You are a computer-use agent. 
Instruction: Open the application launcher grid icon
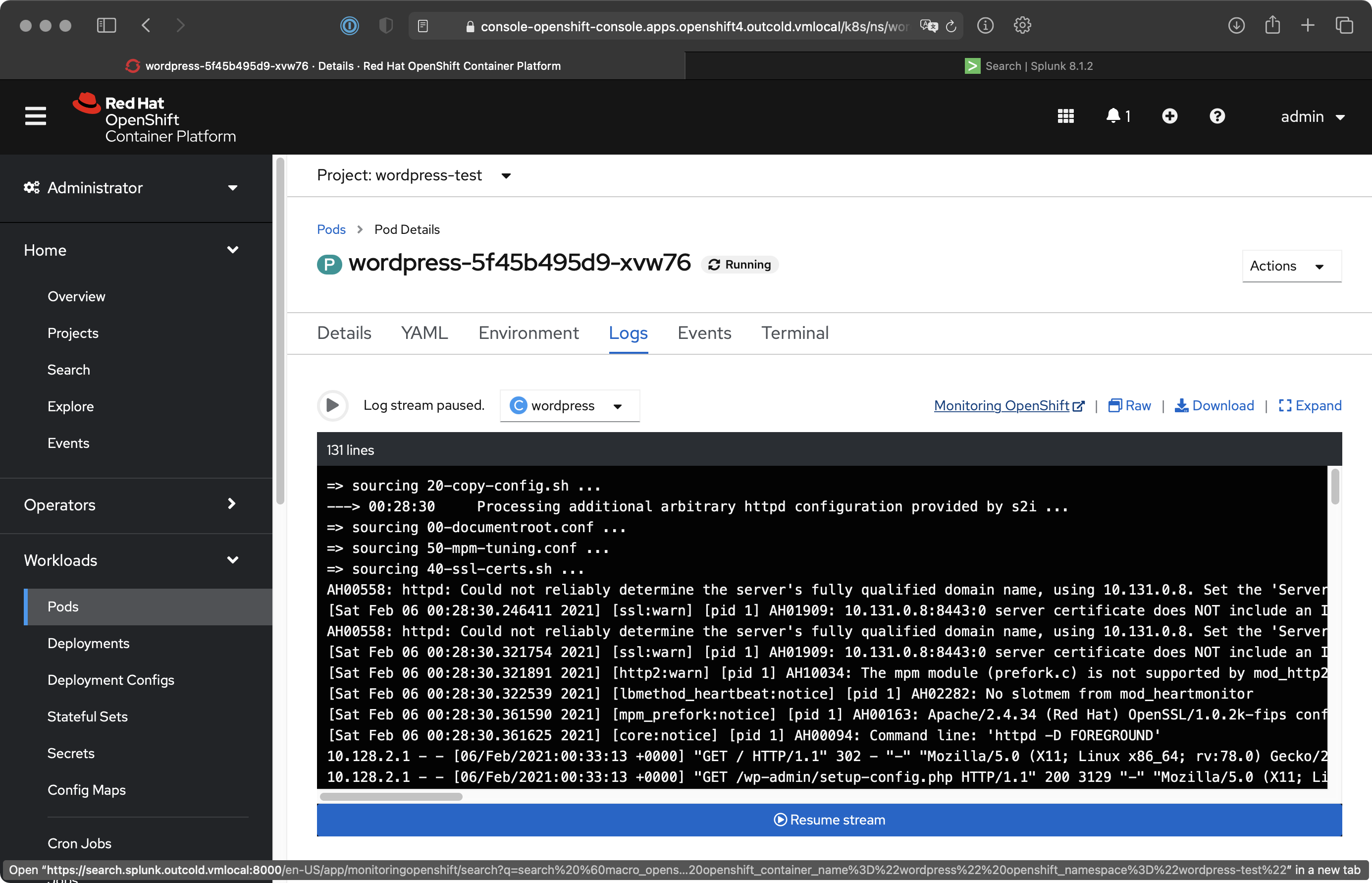[x=1065, y=116]
